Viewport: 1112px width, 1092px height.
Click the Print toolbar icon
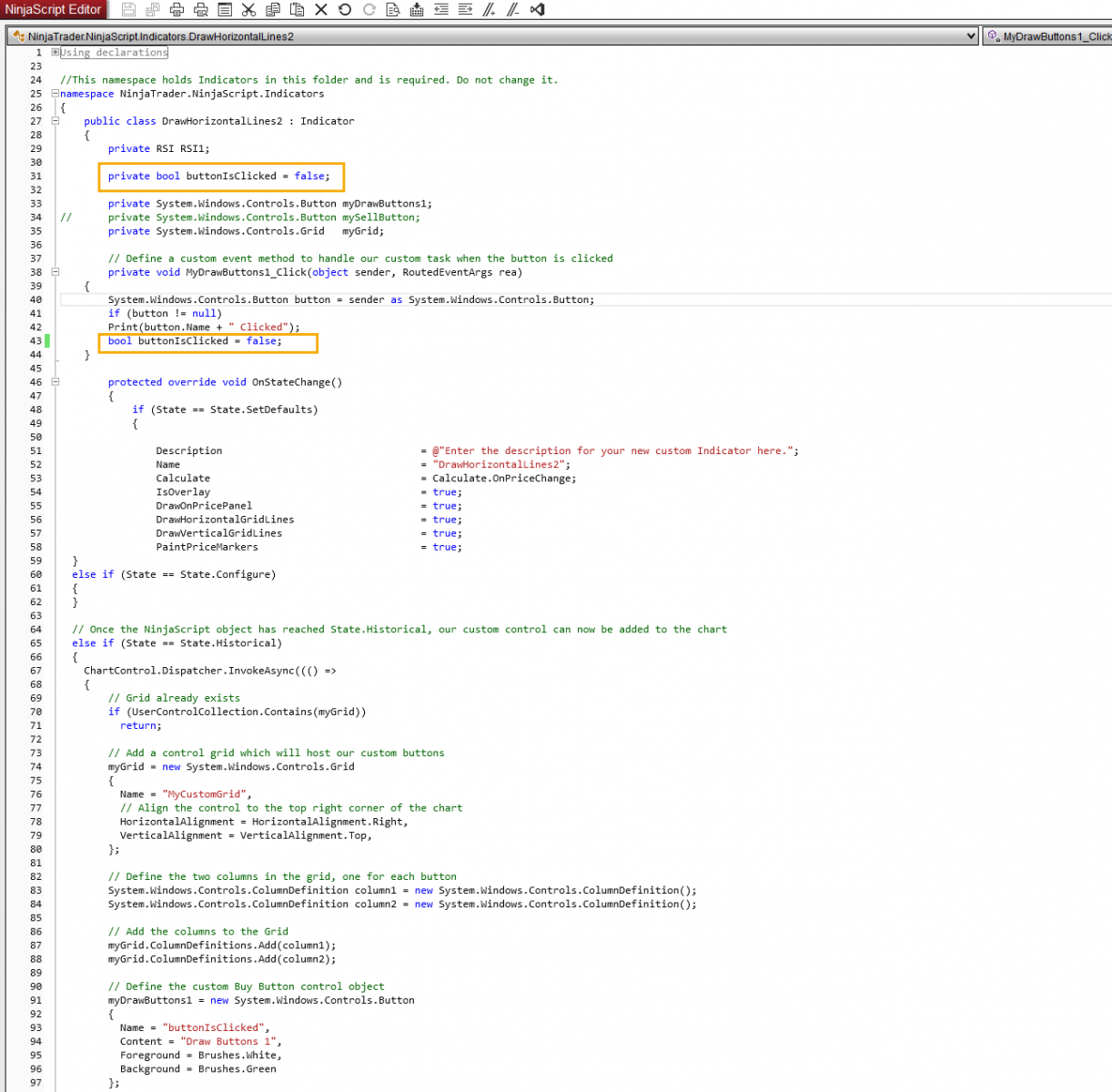177,10
